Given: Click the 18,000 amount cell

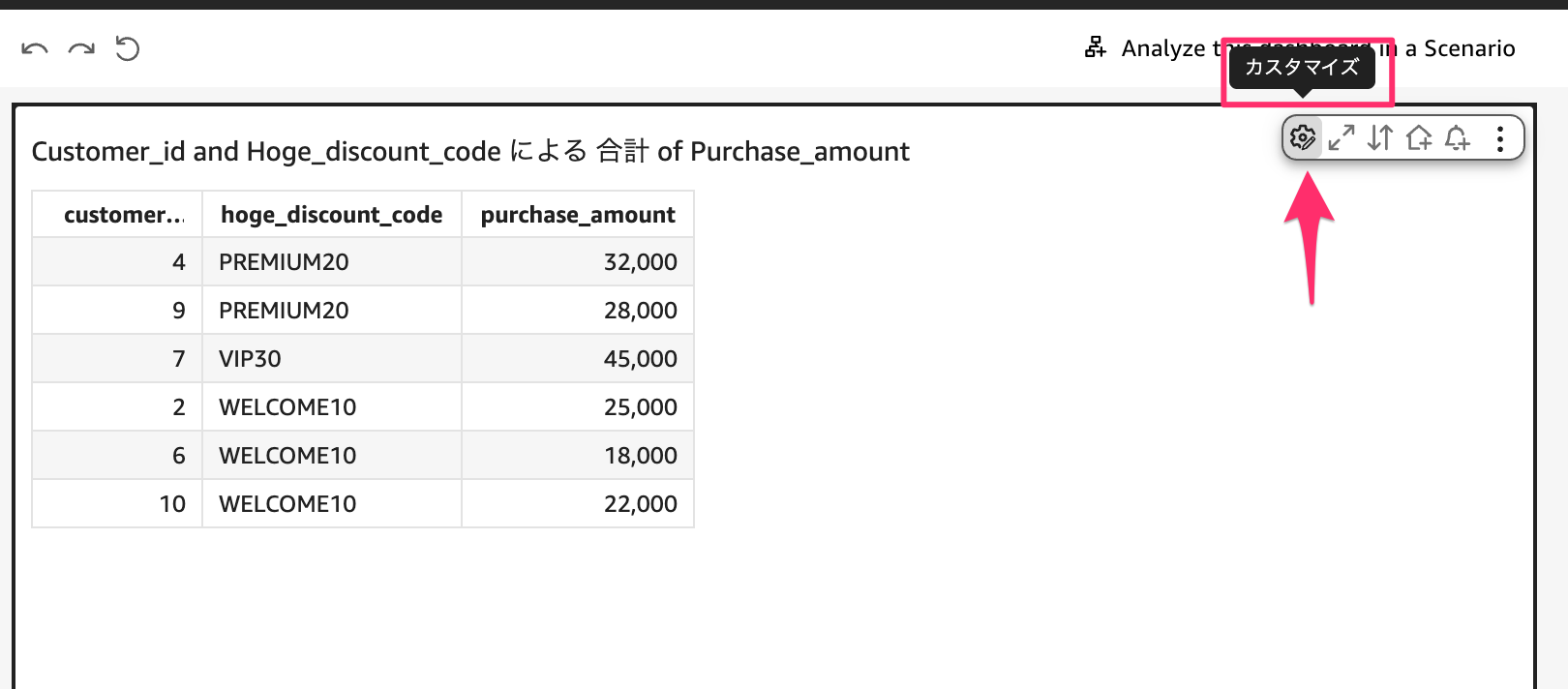Looking at the screenshot, I should [578, 456].
